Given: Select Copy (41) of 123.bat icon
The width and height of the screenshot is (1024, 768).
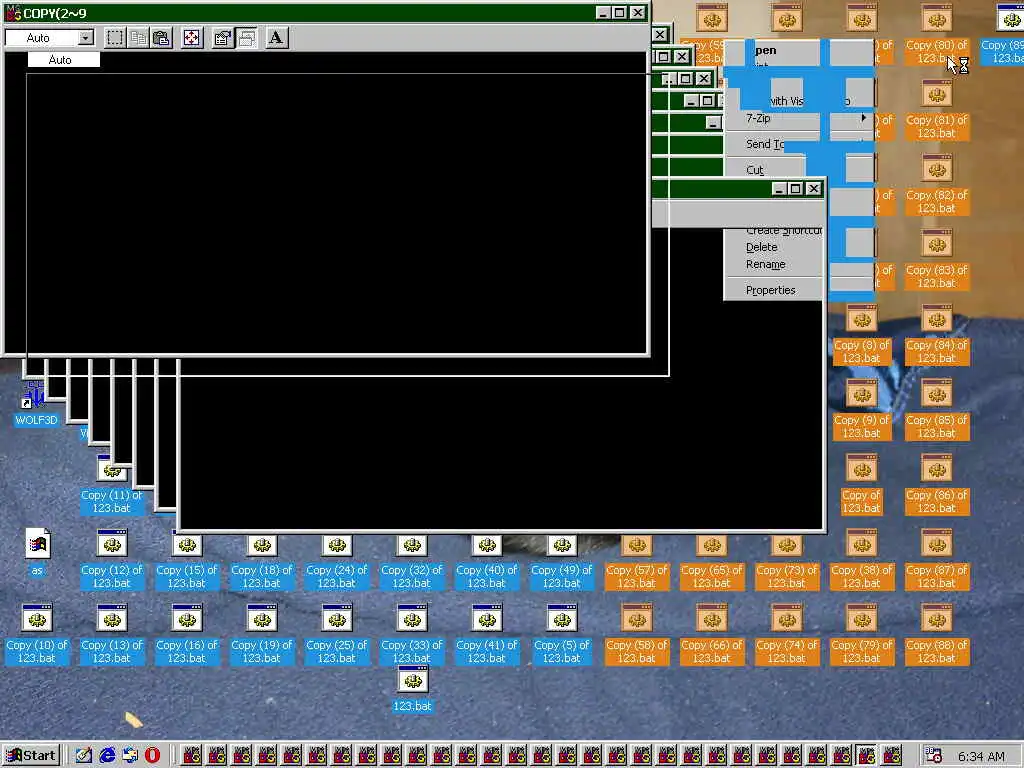Looking at the screenshot, I should [487, 635].
